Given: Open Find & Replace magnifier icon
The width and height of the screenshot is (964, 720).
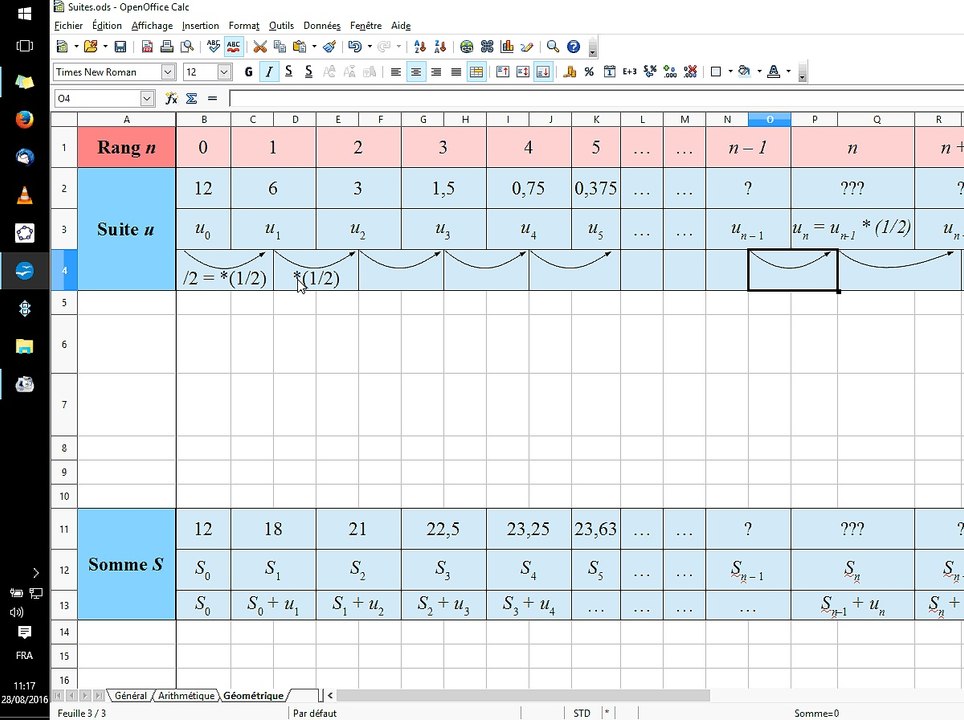Looking at the screenshot, I should coord(553,46).
